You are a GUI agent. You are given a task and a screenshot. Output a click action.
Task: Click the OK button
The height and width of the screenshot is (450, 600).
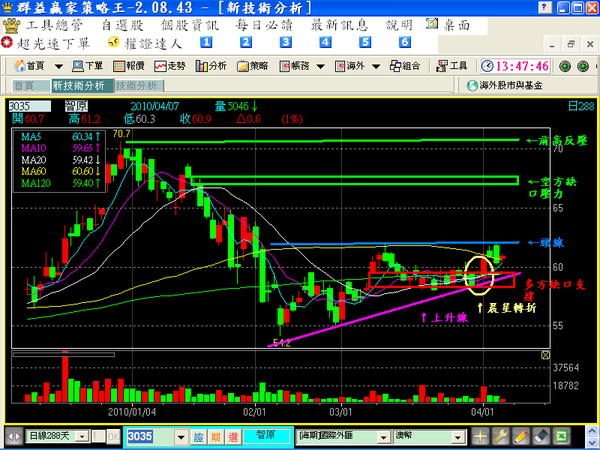(x=113, y=436)
